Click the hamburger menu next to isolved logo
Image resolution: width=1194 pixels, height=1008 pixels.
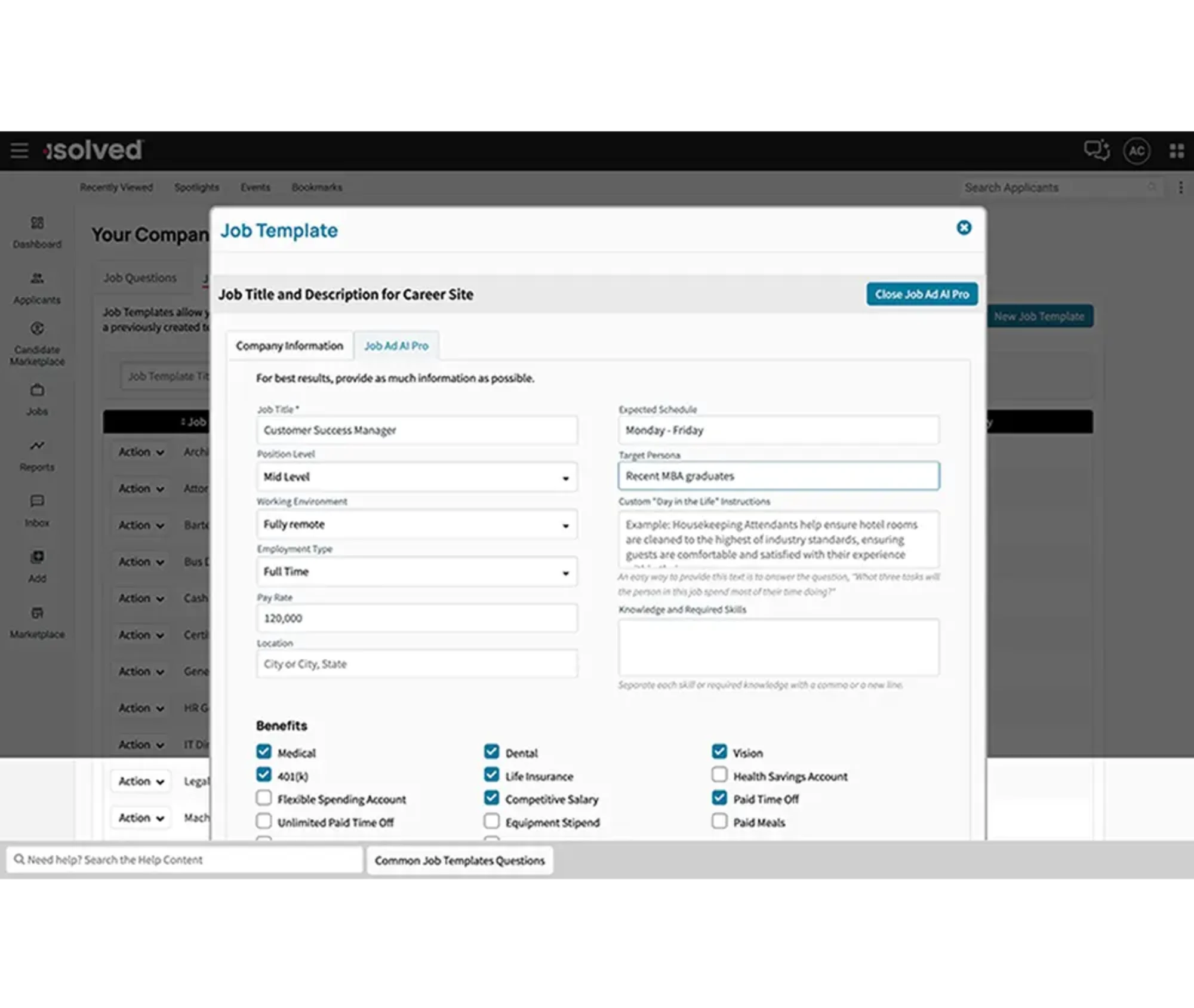(x=19, y=150)
